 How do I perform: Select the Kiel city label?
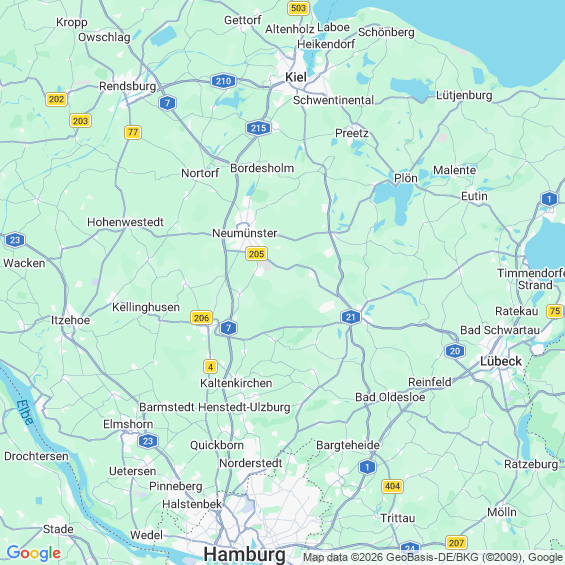[296, 77]
